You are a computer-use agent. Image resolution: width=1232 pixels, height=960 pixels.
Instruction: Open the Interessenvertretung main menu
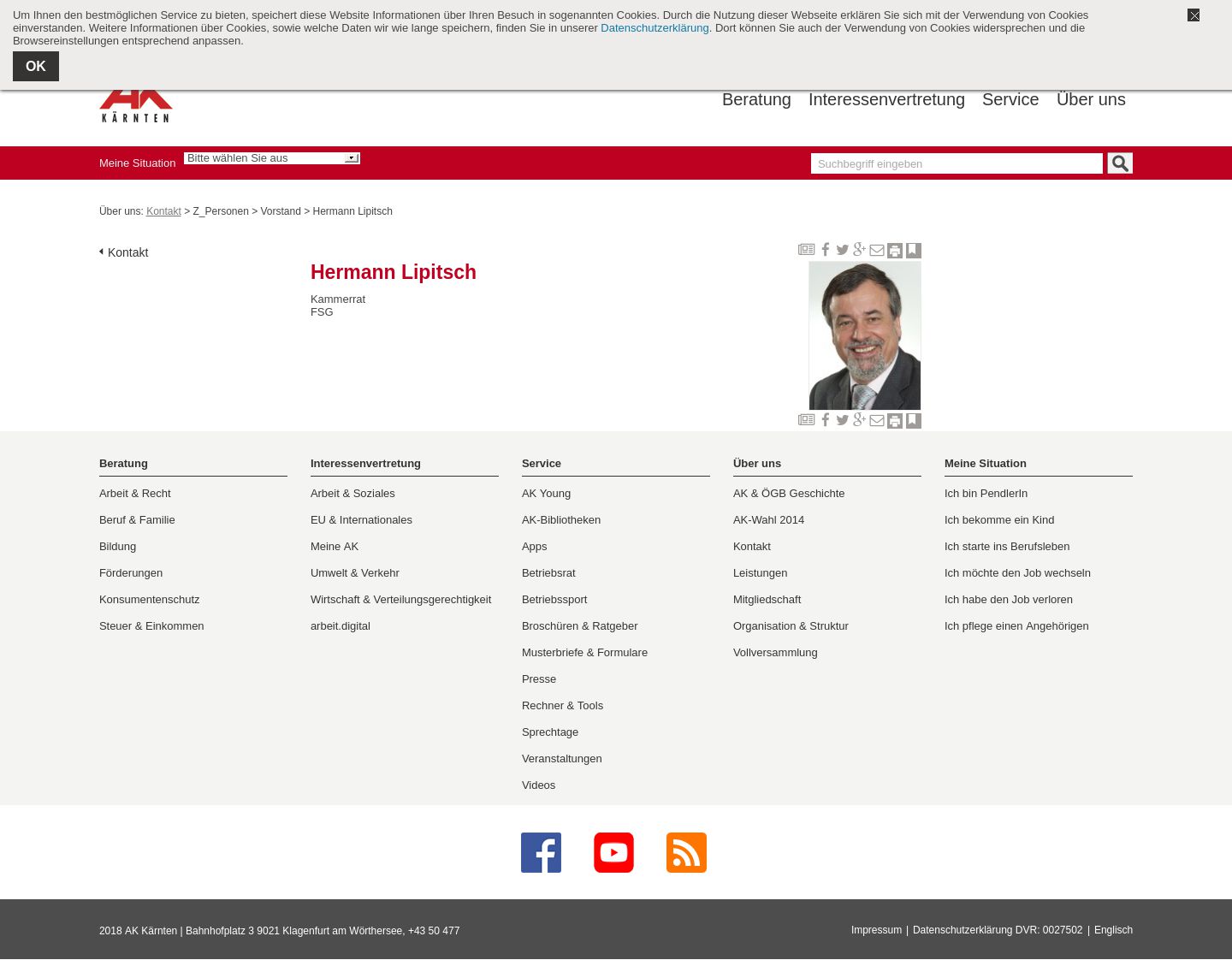point(886,99)
